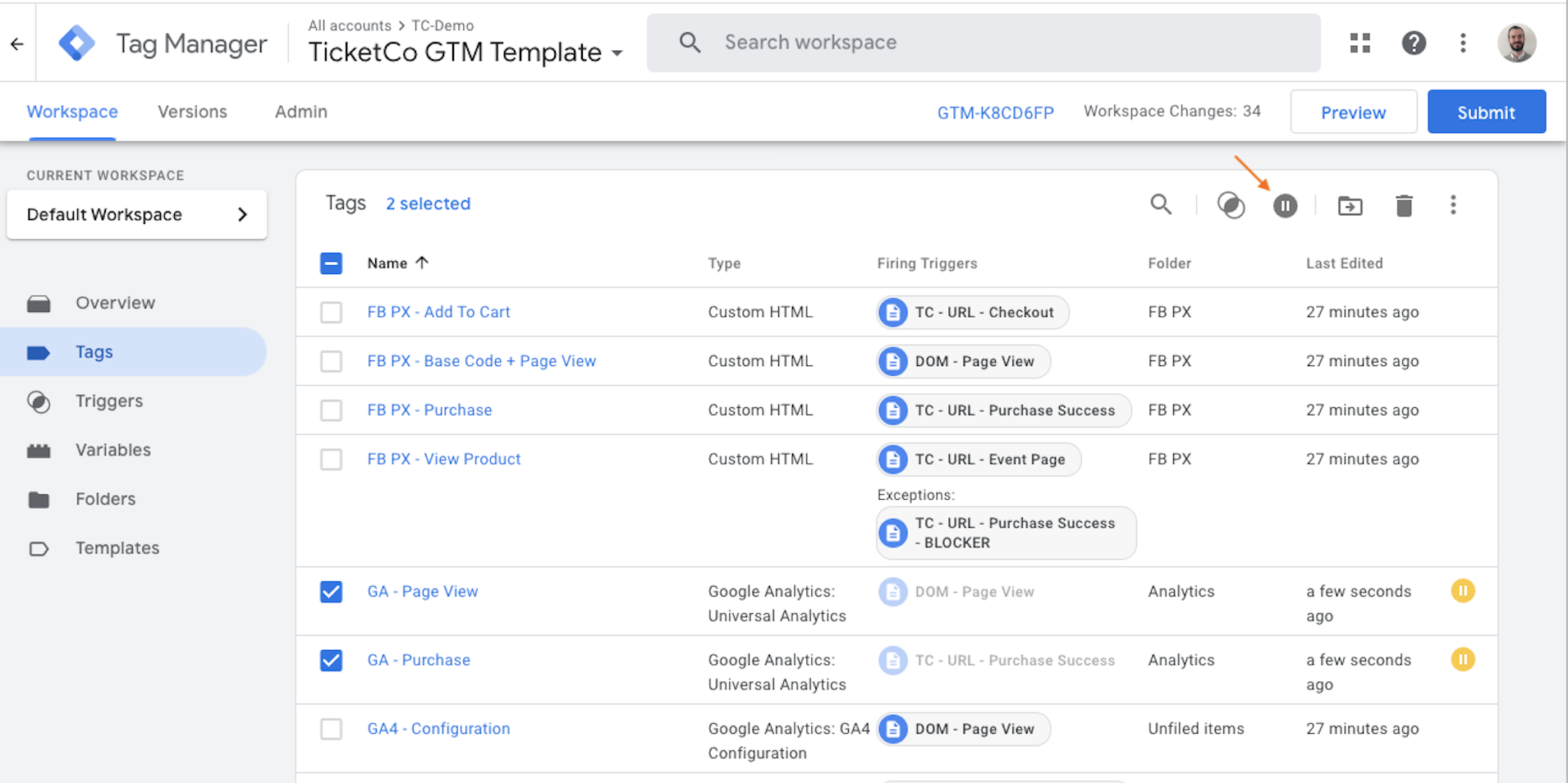Screen dimensions: 1568x783
Task: Click the Templates sidebar icon
Action: [x=39, y=549]
